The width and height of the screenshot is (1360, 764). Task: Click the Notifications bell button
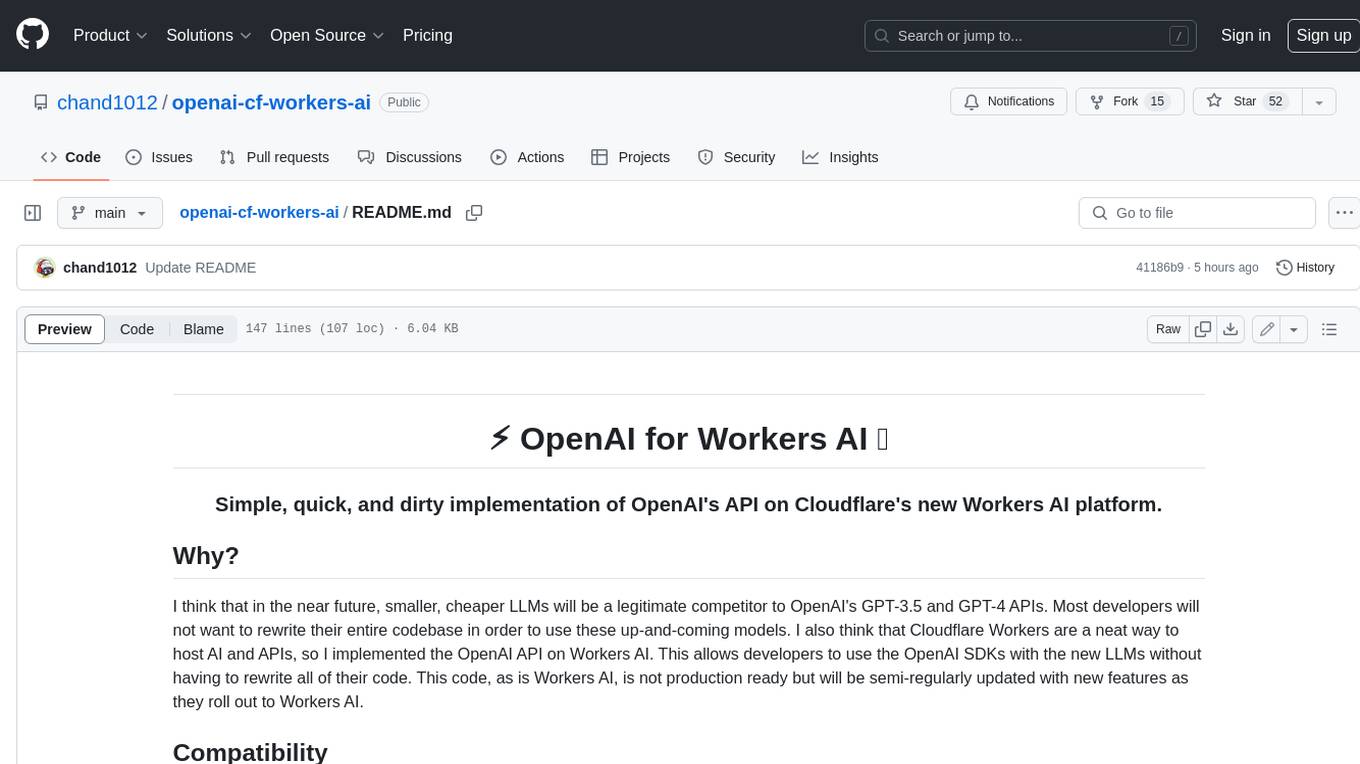(1009, 102)
